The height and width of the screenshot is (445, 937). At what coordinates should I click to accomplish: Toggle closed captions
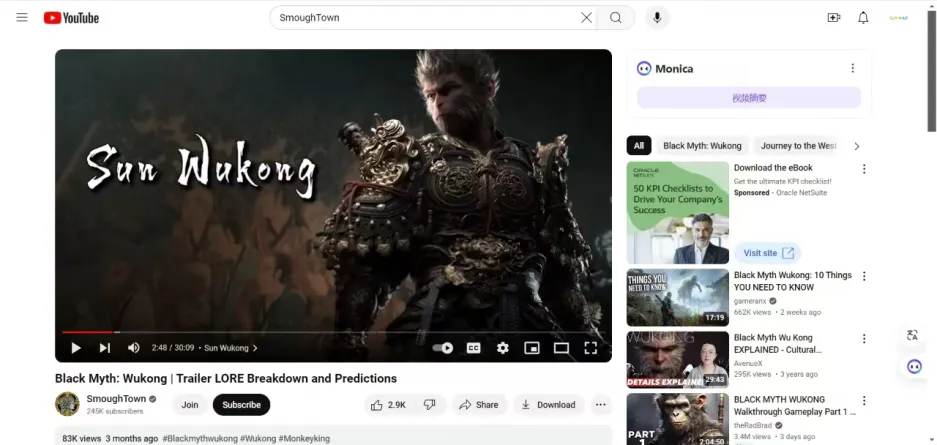point(473,348)
